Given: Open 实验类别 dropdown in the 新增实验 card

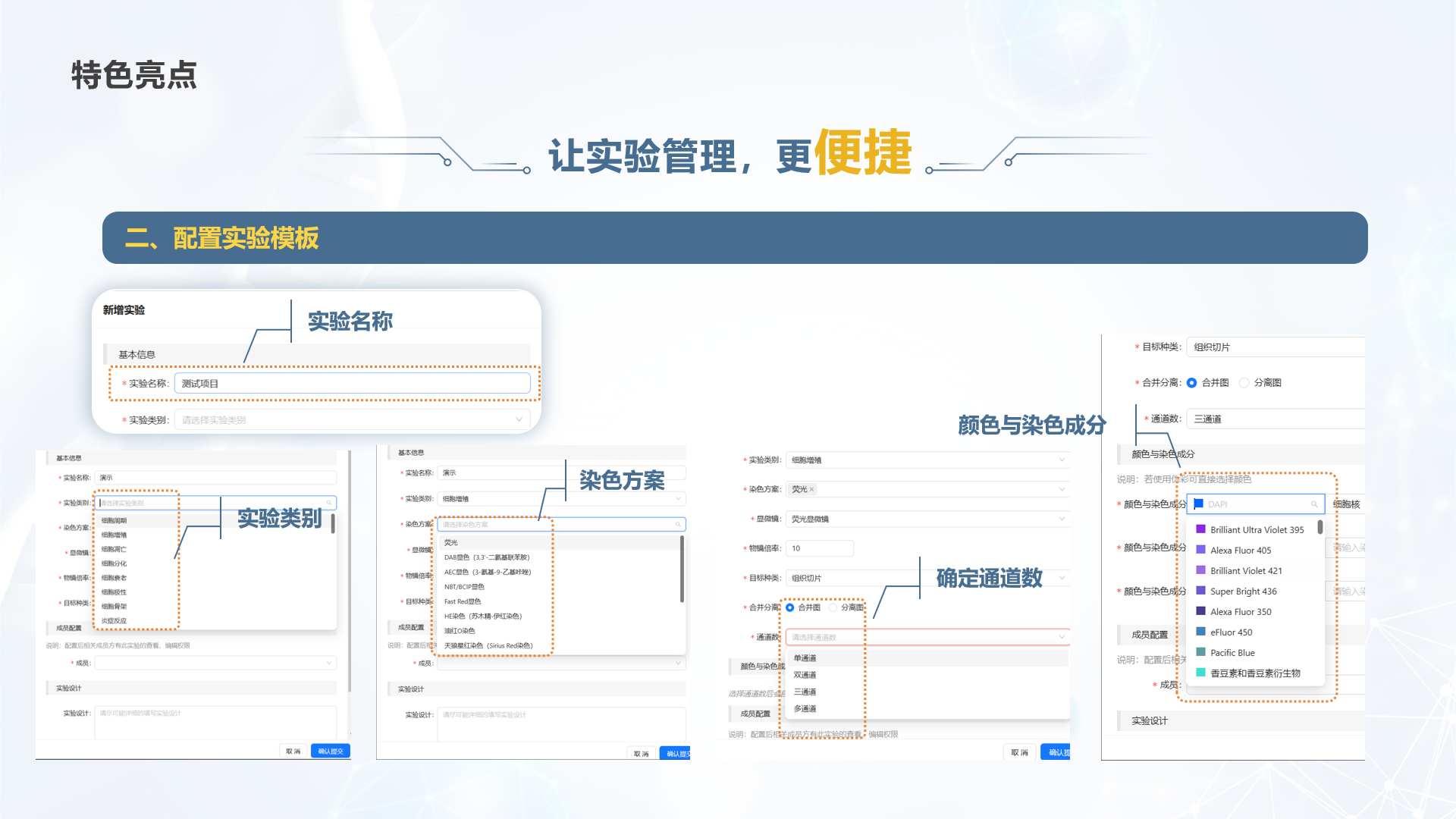Looking at the screenshot, I should coord(352,419).
